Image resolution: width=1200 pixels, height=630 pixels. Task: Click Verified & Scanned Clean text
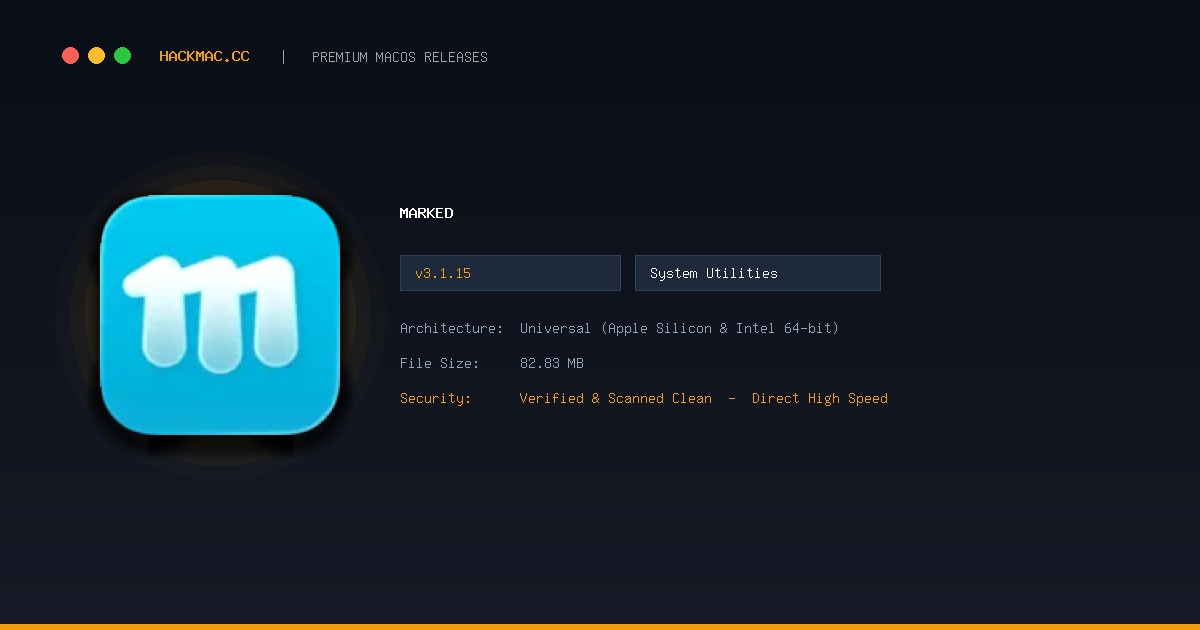point(616,398)
